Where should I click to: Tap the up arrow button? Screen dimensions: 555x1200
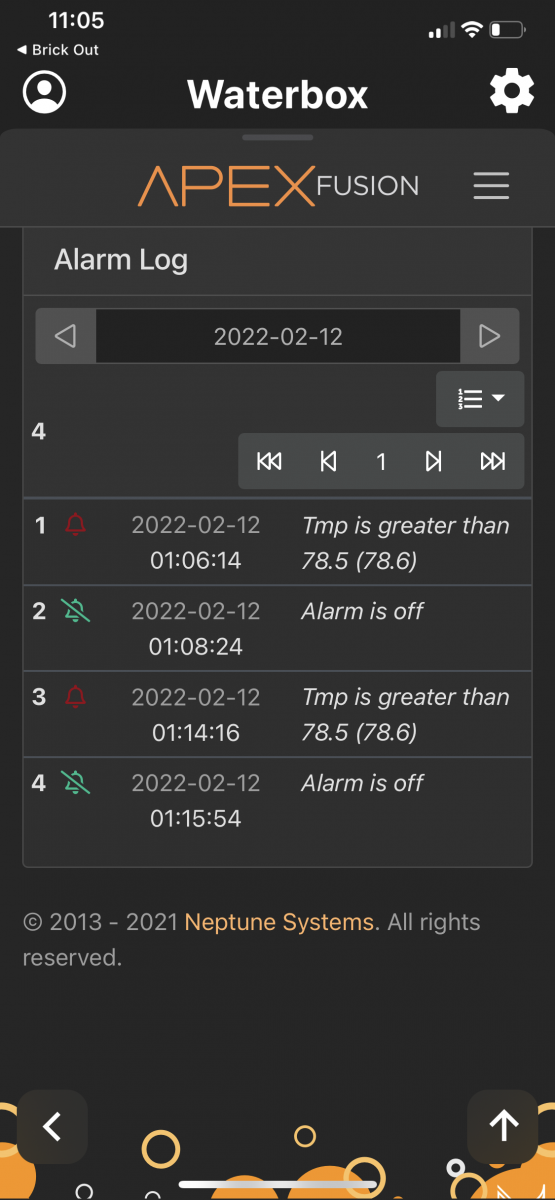coord(503,1127)
